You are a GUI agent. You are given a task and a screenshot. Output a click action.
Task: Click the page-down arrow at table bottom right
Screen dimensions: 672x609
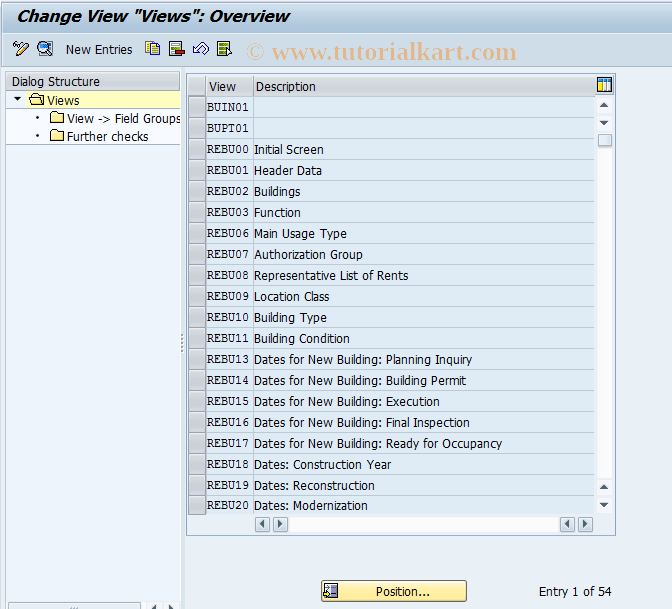[x=604, y=504]
